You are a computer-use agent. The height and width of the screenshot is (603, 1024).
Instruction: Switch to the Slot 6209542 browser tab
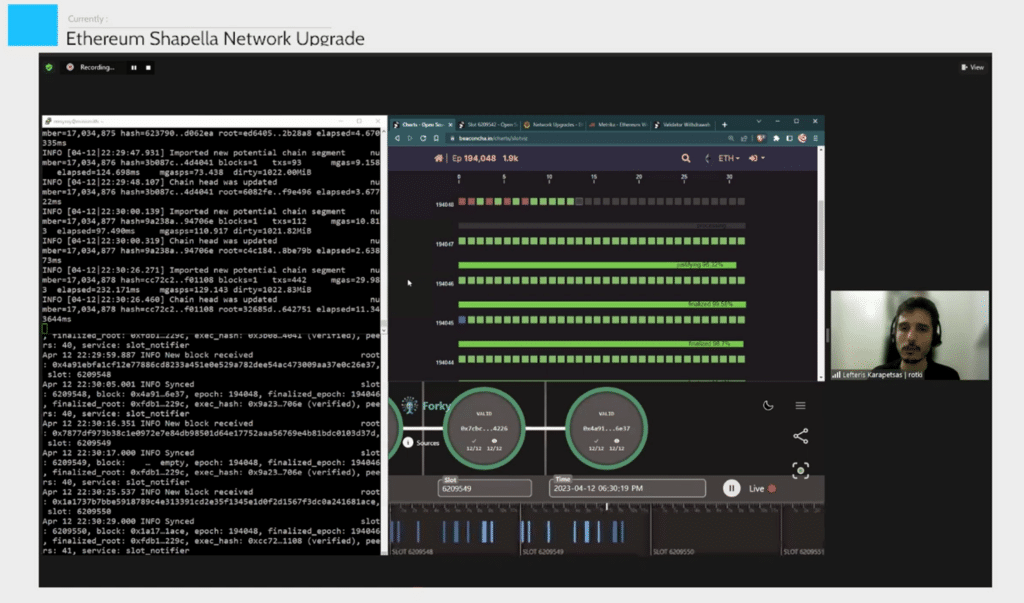coord(488,124)
